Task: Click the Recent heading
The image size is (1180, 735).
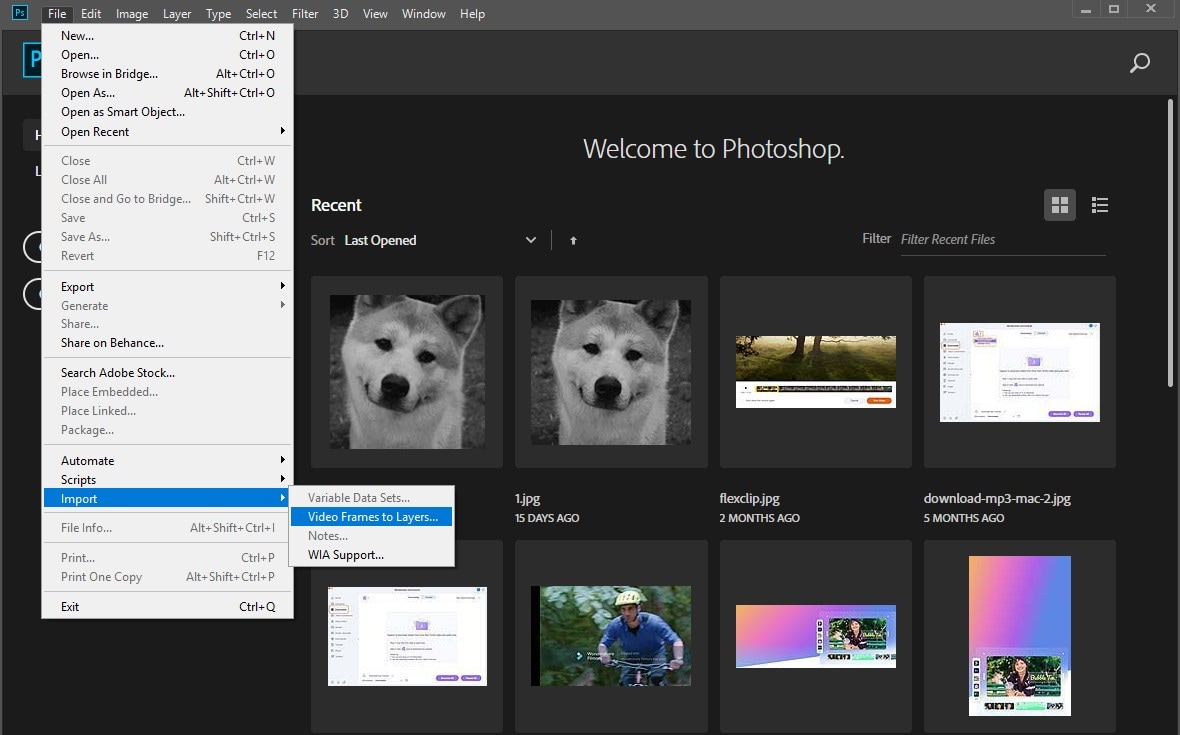Action: point(336,205)
